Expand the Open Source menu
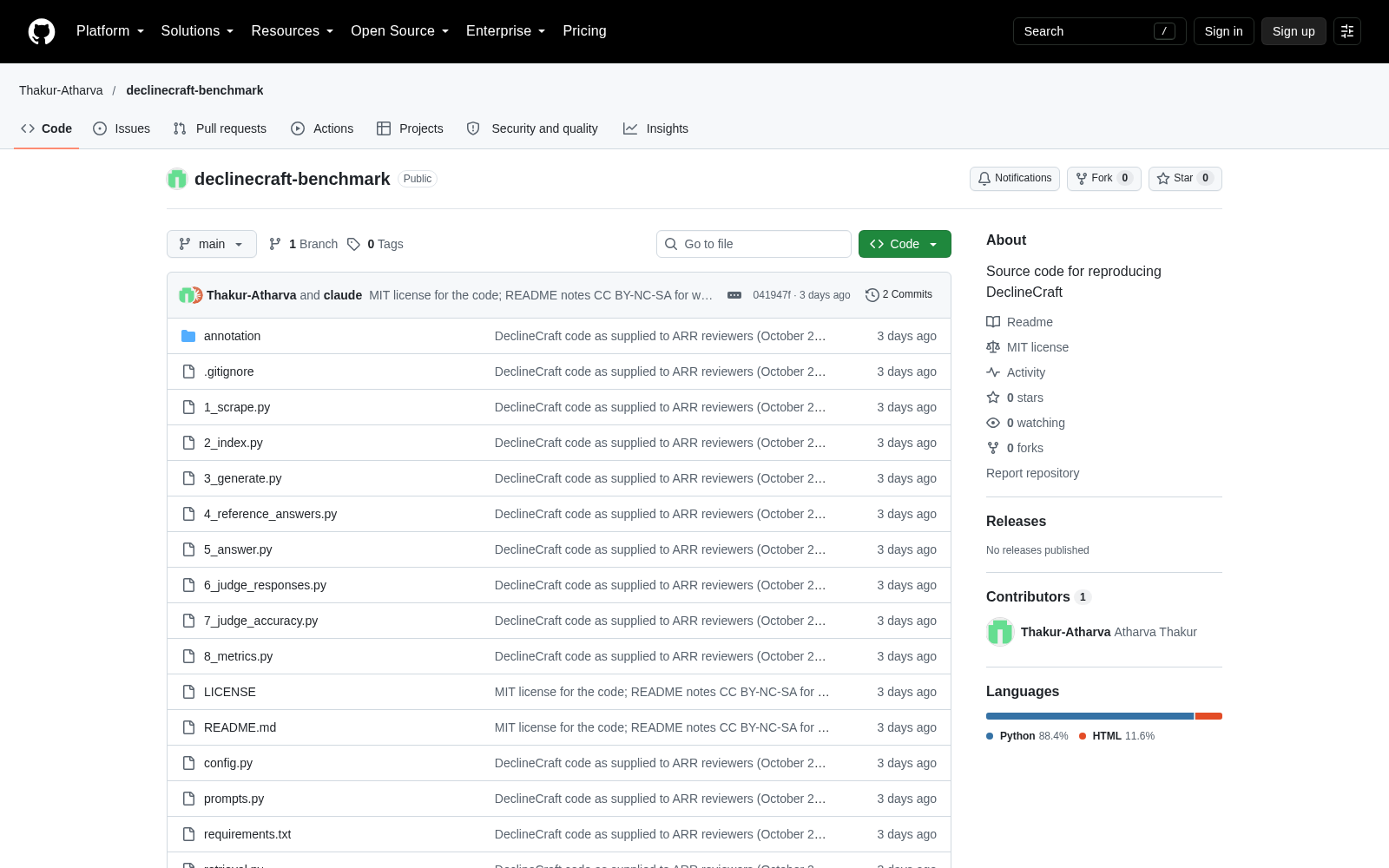Viewport: 1389px width, 868px height. [399, 31]
